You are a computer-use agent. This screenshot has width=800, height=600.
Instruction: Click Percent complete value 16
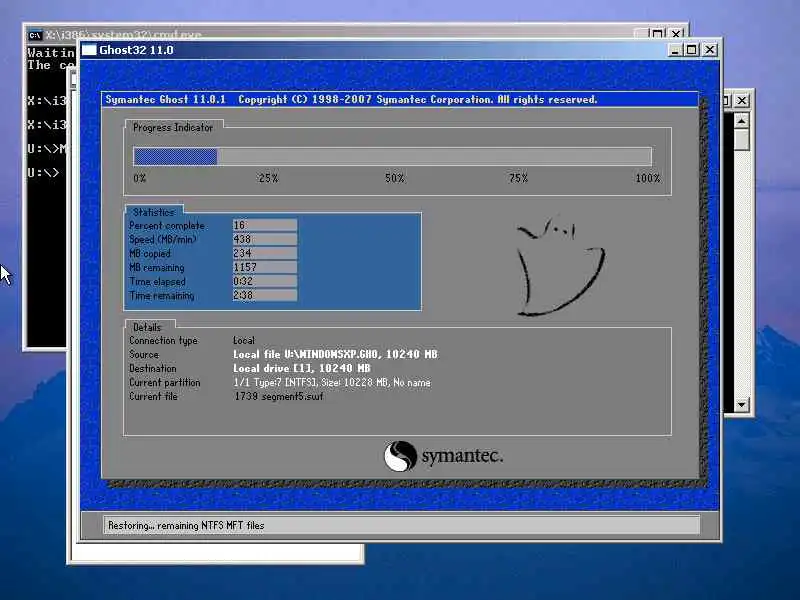tap(265, 225)
